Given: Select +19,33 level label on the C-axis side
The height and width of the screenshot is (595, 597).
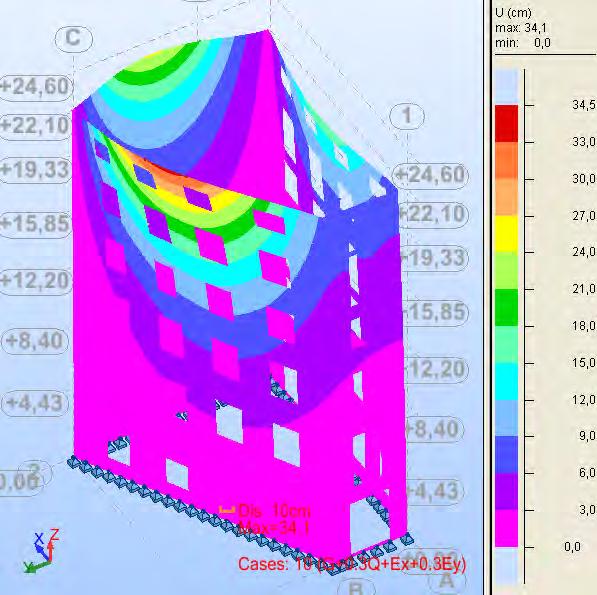Looking at the screenshot, I should (x=35, y=170).
